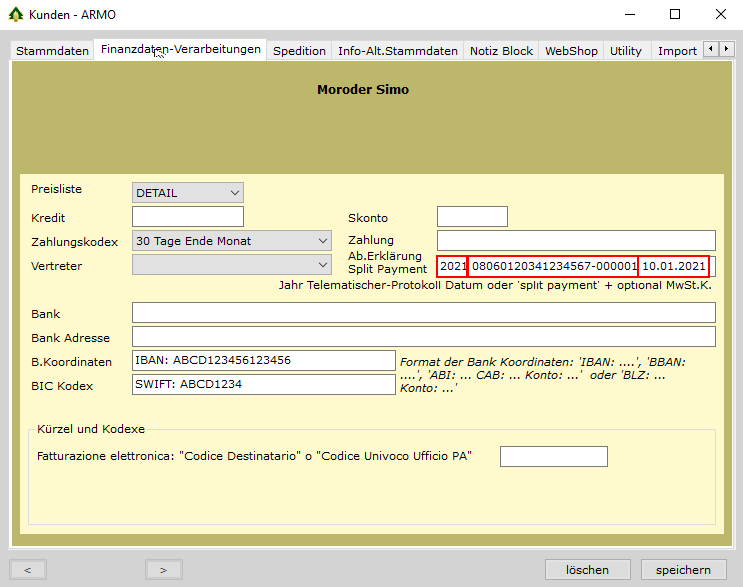Expand the Zahlungskodex dropdown
This screenshot has height=587, width=743.
(231, 241)
